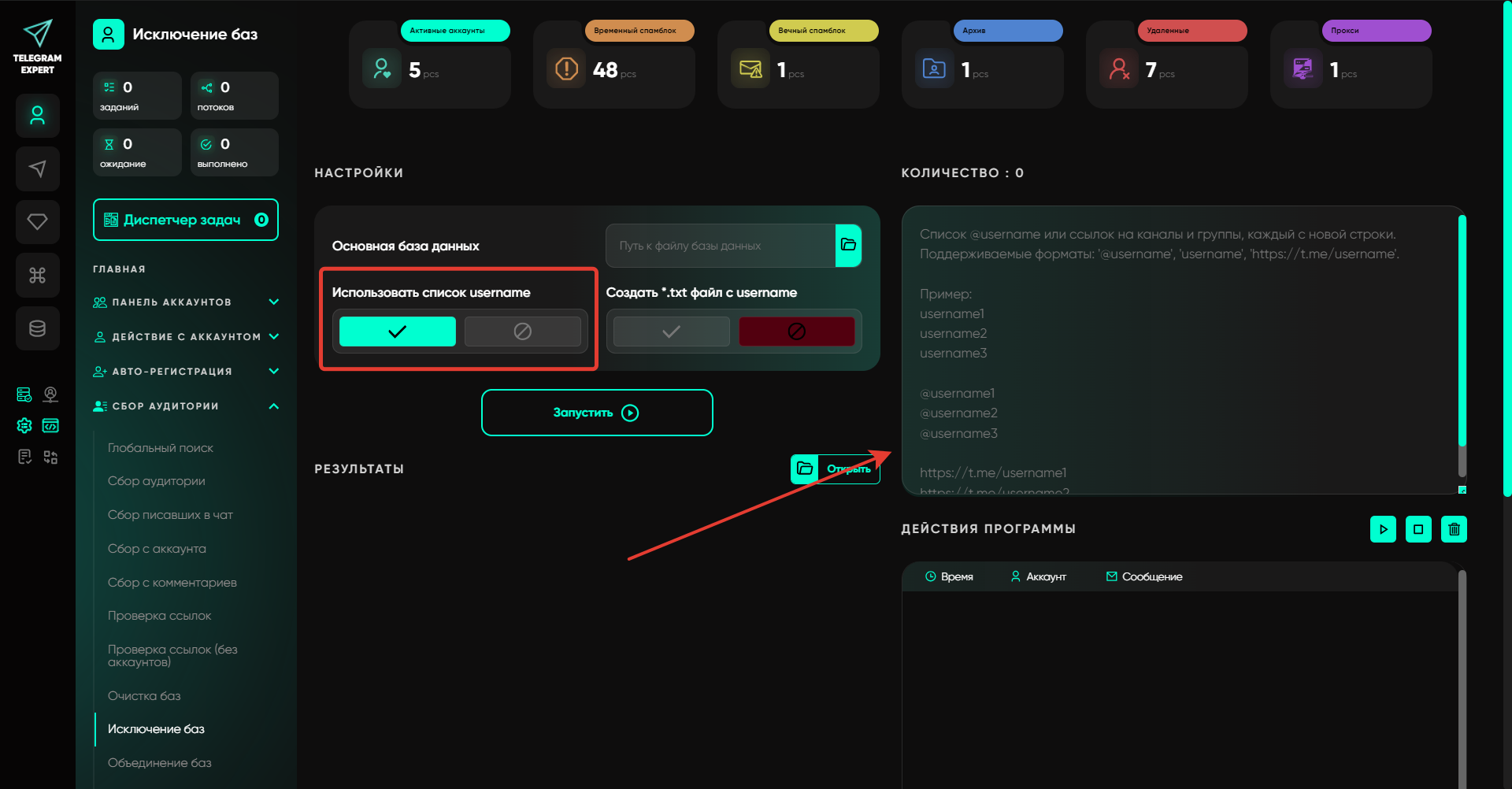Open the database icon in left sidebar
This screenshot has height=789, width=1512.
tap(37, 328)
